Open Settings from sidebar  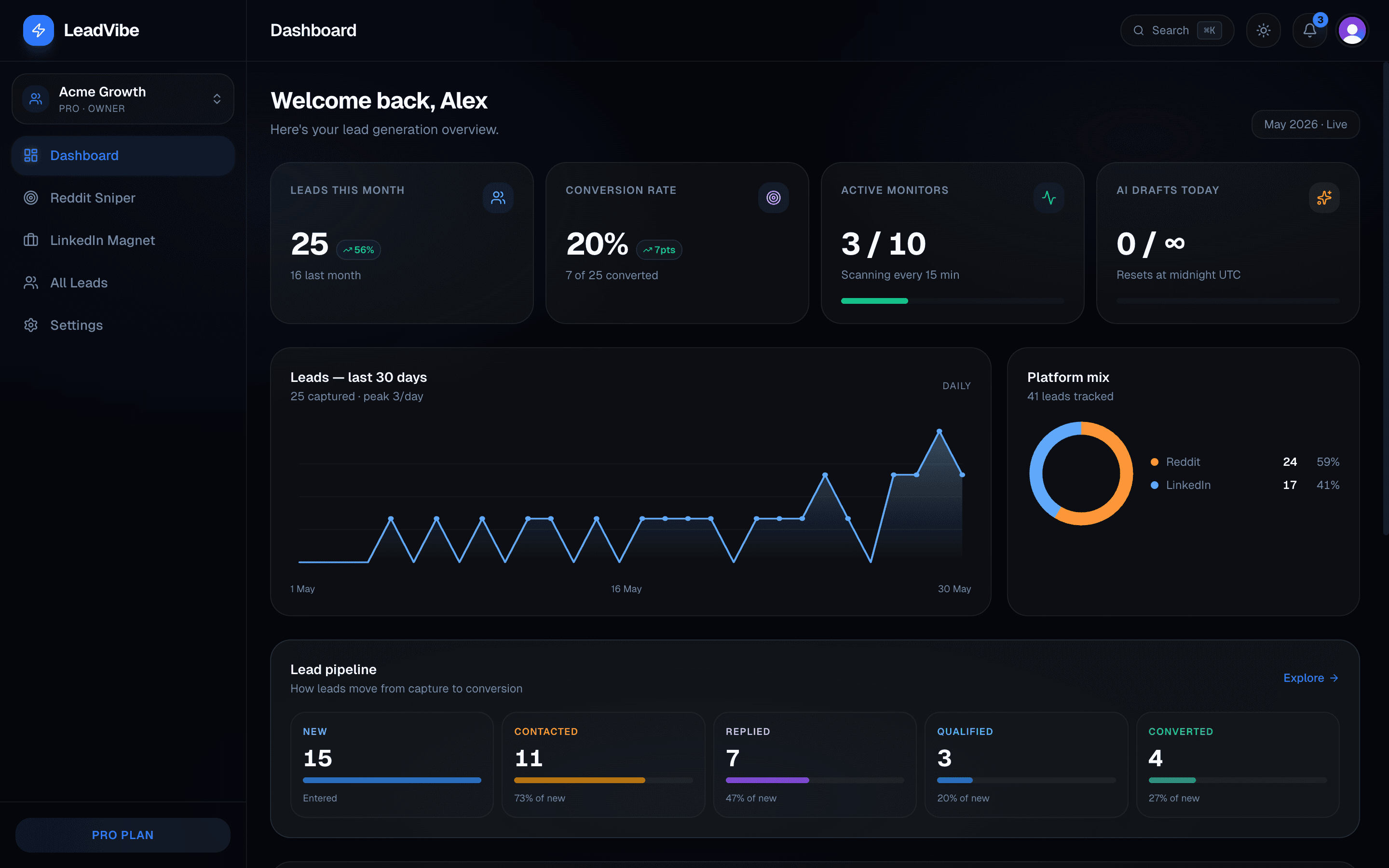tap(123, 325)
